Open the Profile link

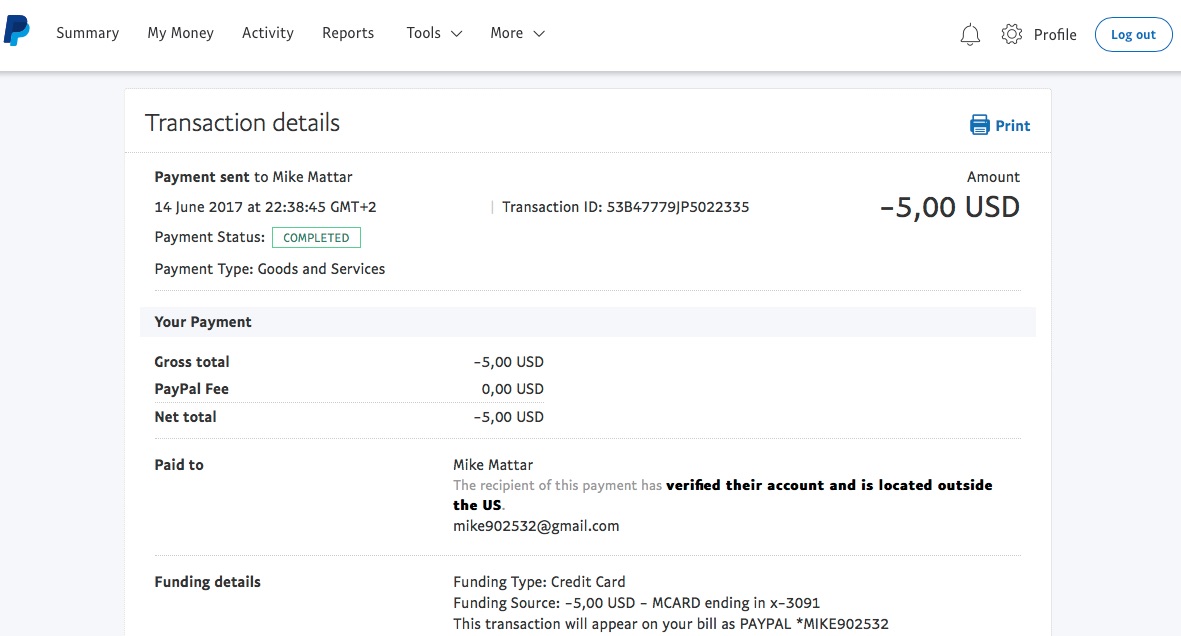1054,35
